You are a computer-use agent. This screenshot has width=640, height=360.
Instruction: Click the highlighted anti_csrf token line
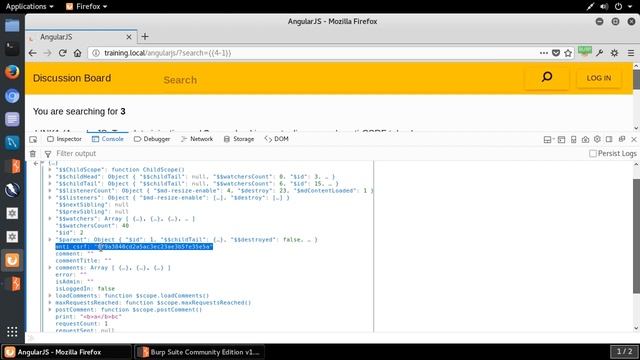click(x=134, y=247)
